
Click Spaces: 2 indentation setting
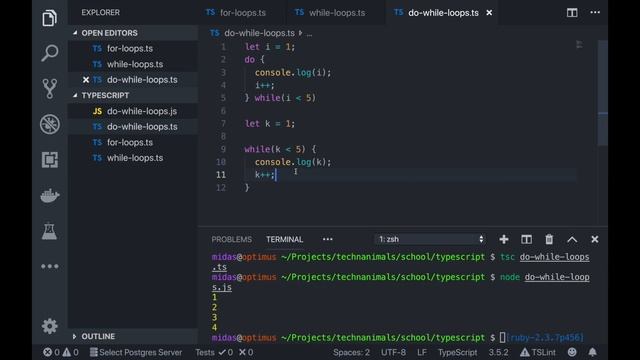tap(351, 352)
